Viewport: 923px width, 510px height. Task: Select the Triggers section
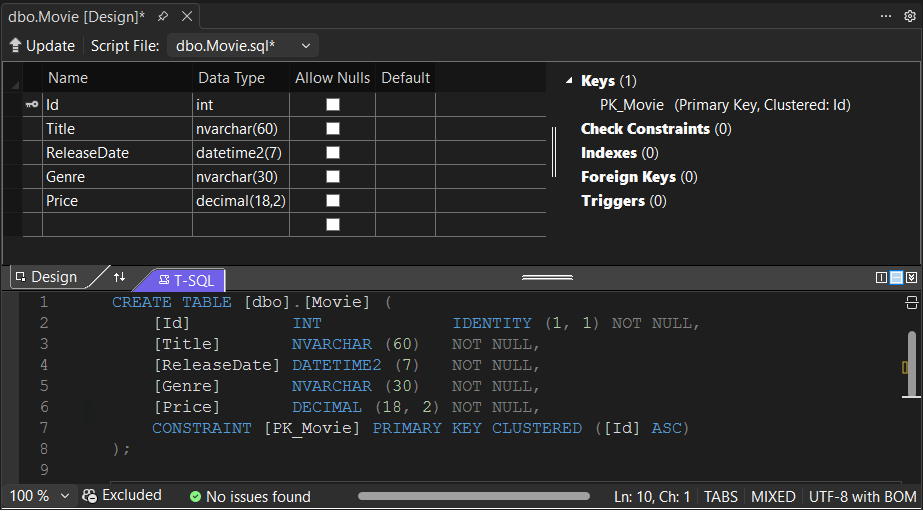623,201
